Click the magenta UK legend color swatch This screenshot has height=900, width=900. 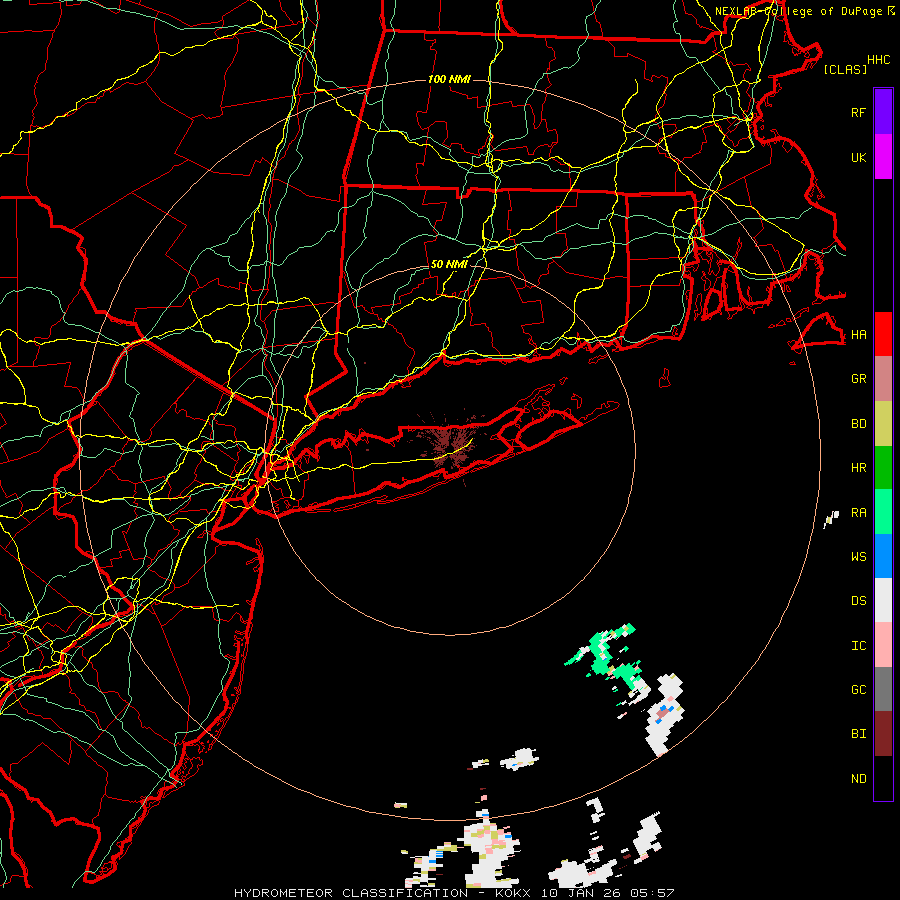(883, 157)
